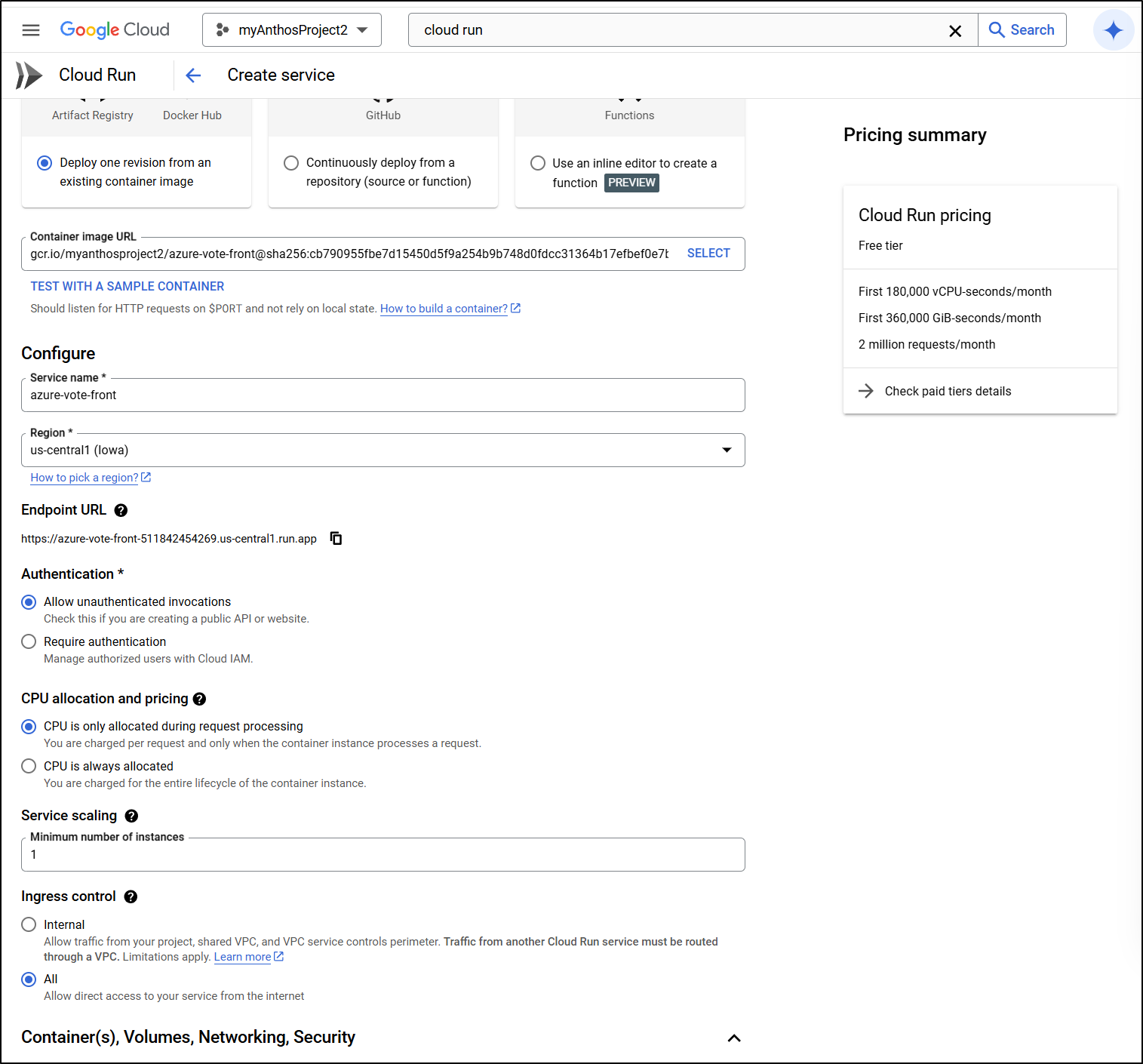Open How to pick a region link

91,478
